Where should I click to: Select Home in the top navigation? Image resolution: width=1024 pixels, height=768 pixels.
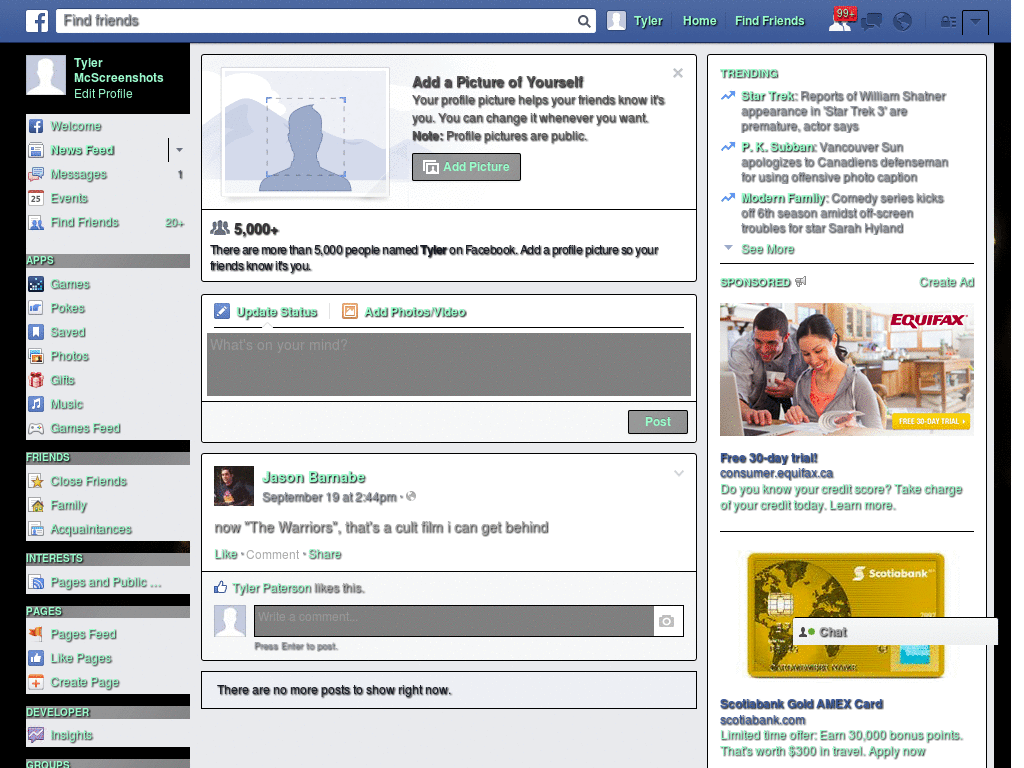[x=699, y=21]
